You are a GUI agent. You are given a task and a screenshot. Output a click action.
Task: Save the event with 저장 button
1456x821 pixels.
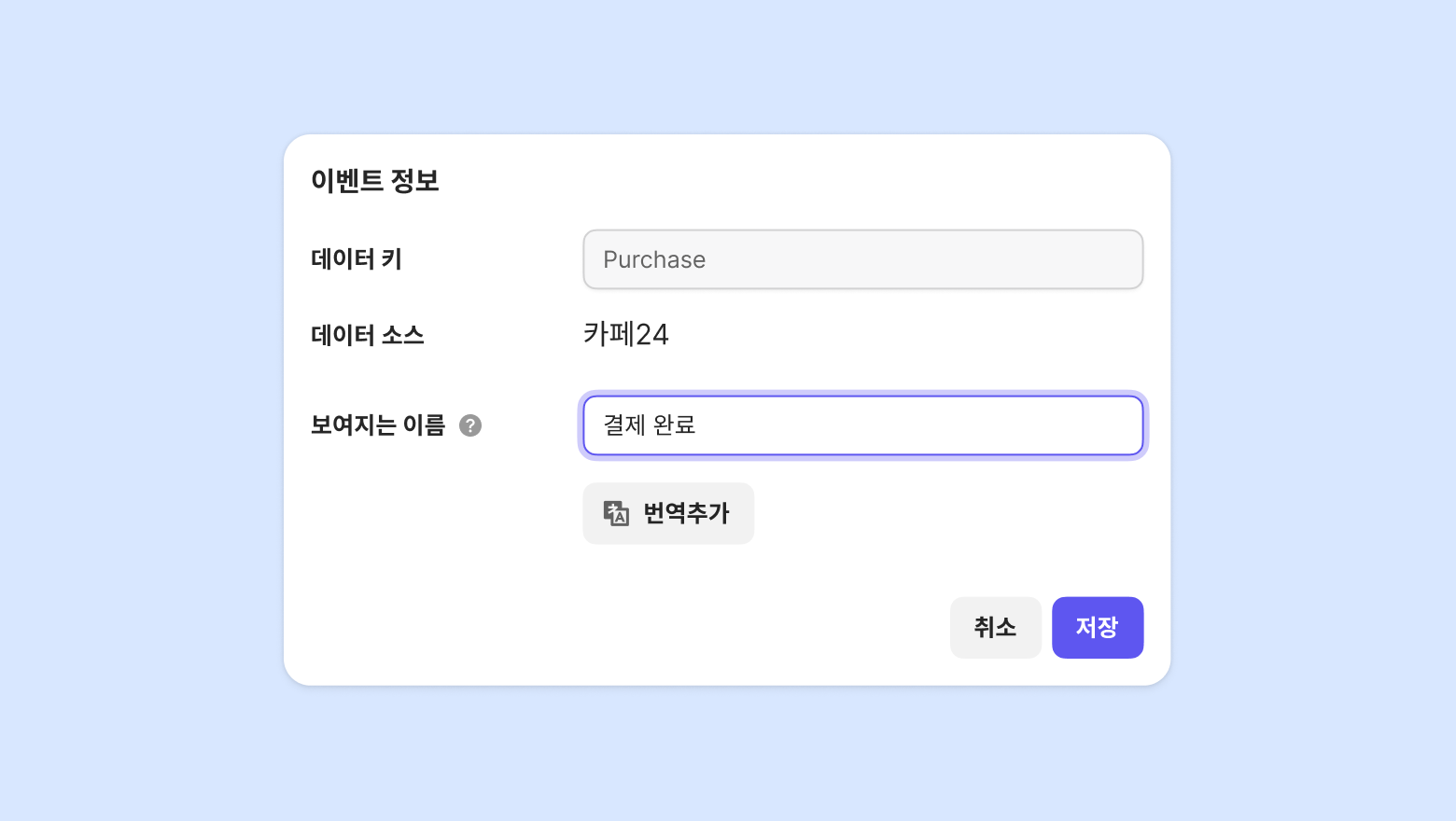pyautogui.click(x=1097, y=627)
